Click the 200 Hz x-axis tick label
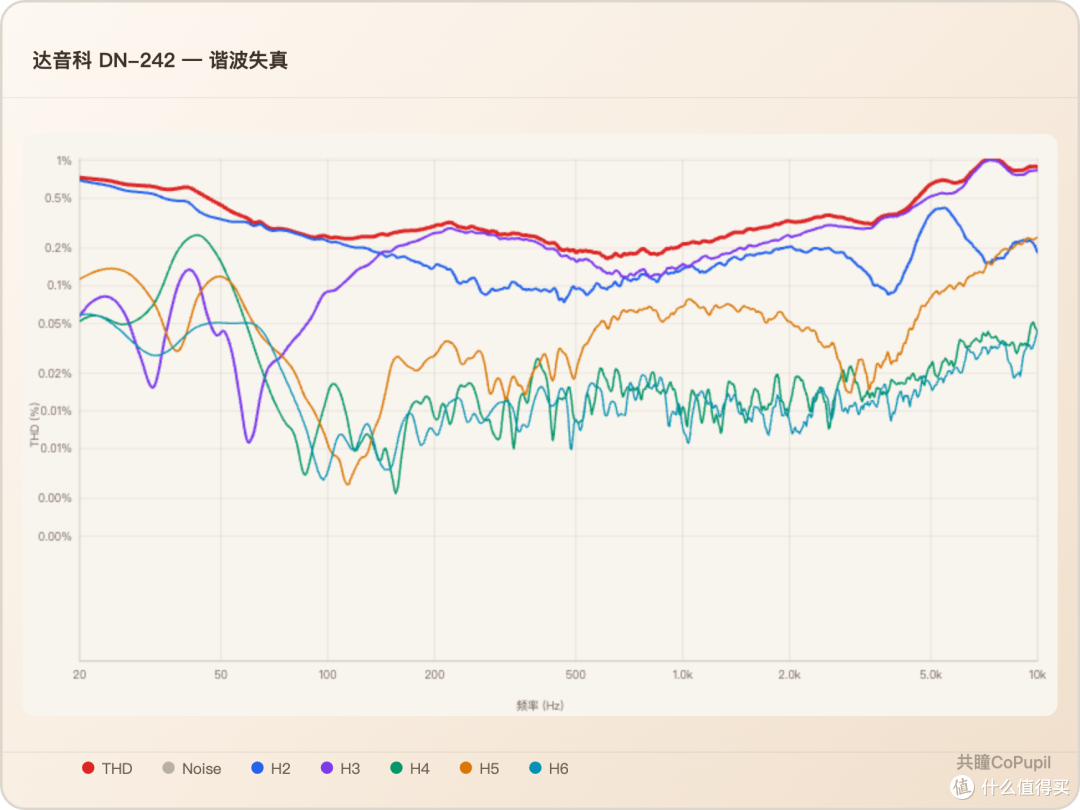1080x810 pixels. click(435, 675)
